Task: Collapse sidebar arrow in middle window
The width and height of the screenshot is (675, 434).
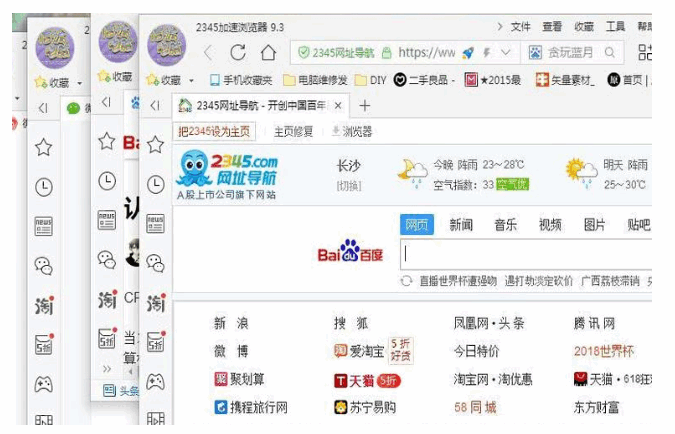Action: point(106,102)
